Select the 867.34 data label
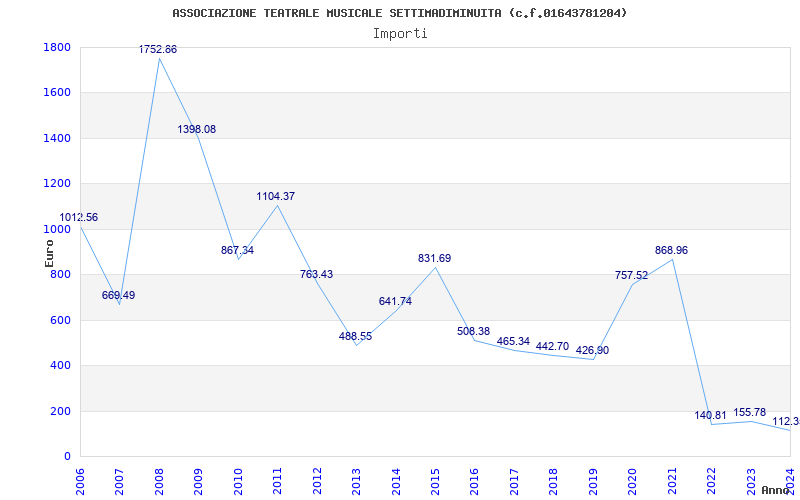The image size is (800, 500). pyautogui.click(x=237, y=251)
